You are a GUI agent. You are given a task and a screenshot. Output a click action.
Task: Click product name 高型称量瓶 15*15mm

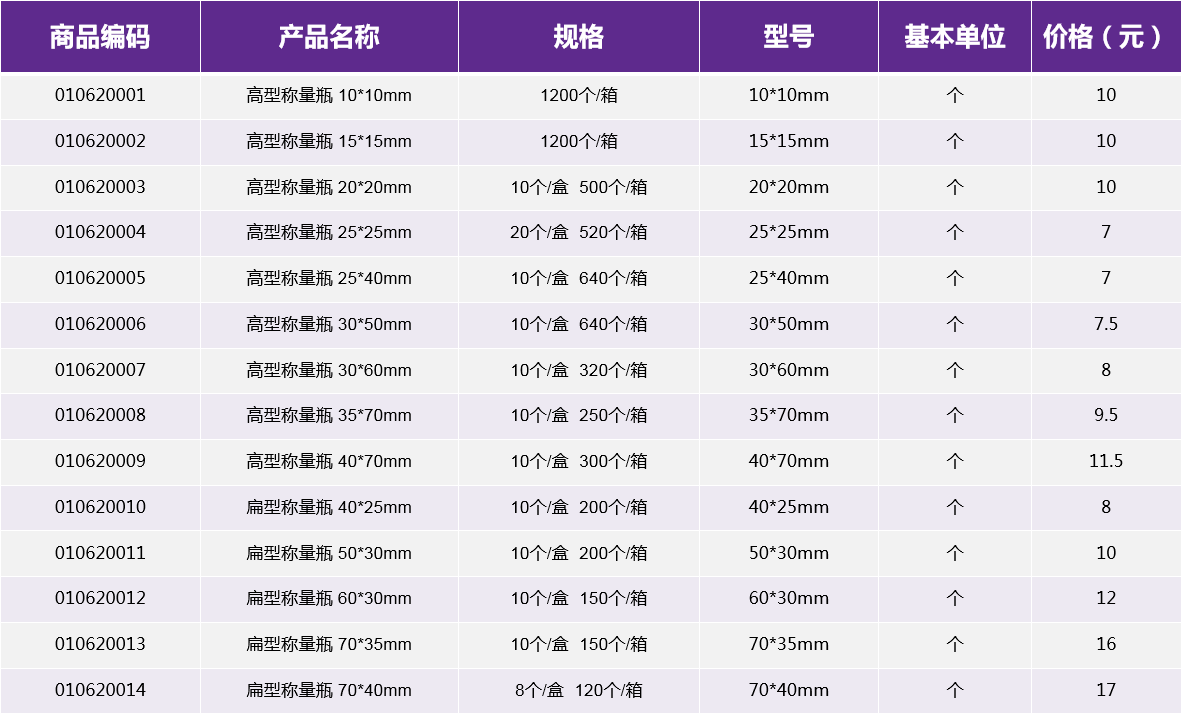[329, 141]
